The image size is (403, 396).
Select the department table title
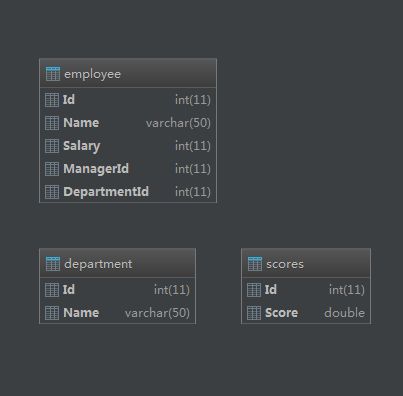98,264
